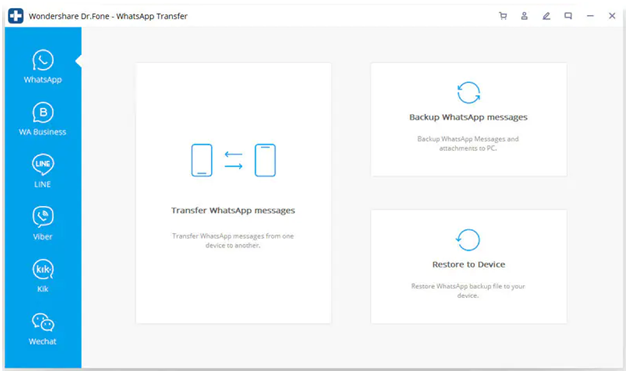Open the shopping cart icon
Viewport: 628px width, 374px height.
coord(503,16)
